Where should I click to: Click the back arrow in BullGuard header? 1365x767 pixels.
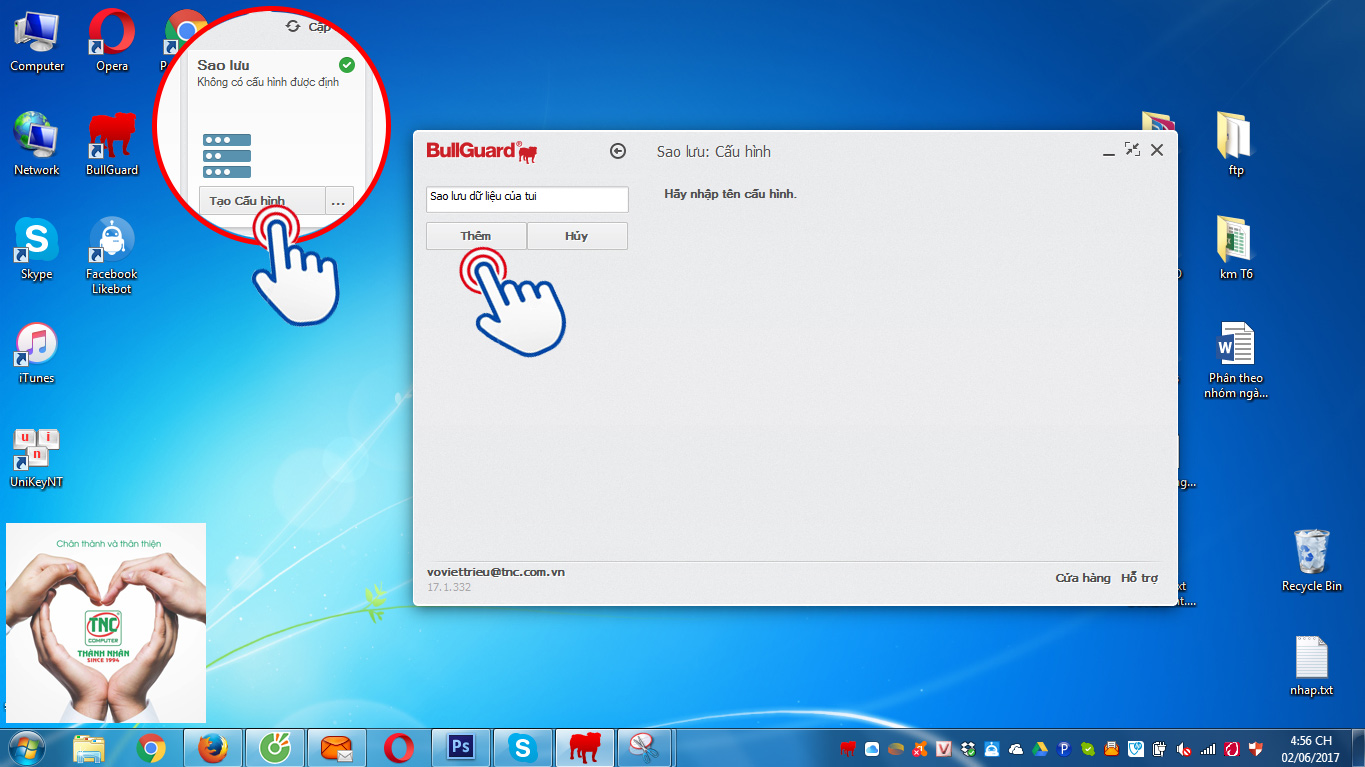618,151
